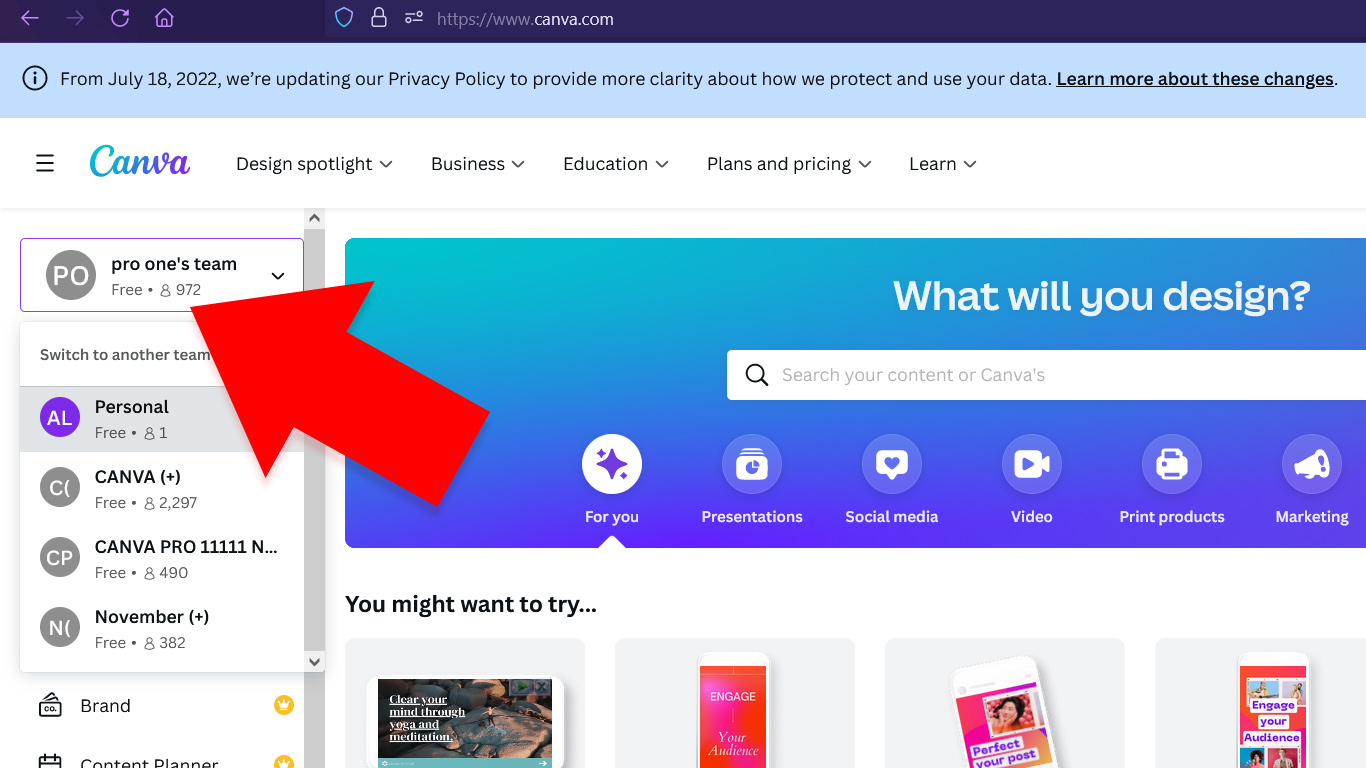This screenshot has width=1366, height=768.
Task: Click the Search your content or Canva's field
Action: pyautogui.click(x=1046, y=375)
